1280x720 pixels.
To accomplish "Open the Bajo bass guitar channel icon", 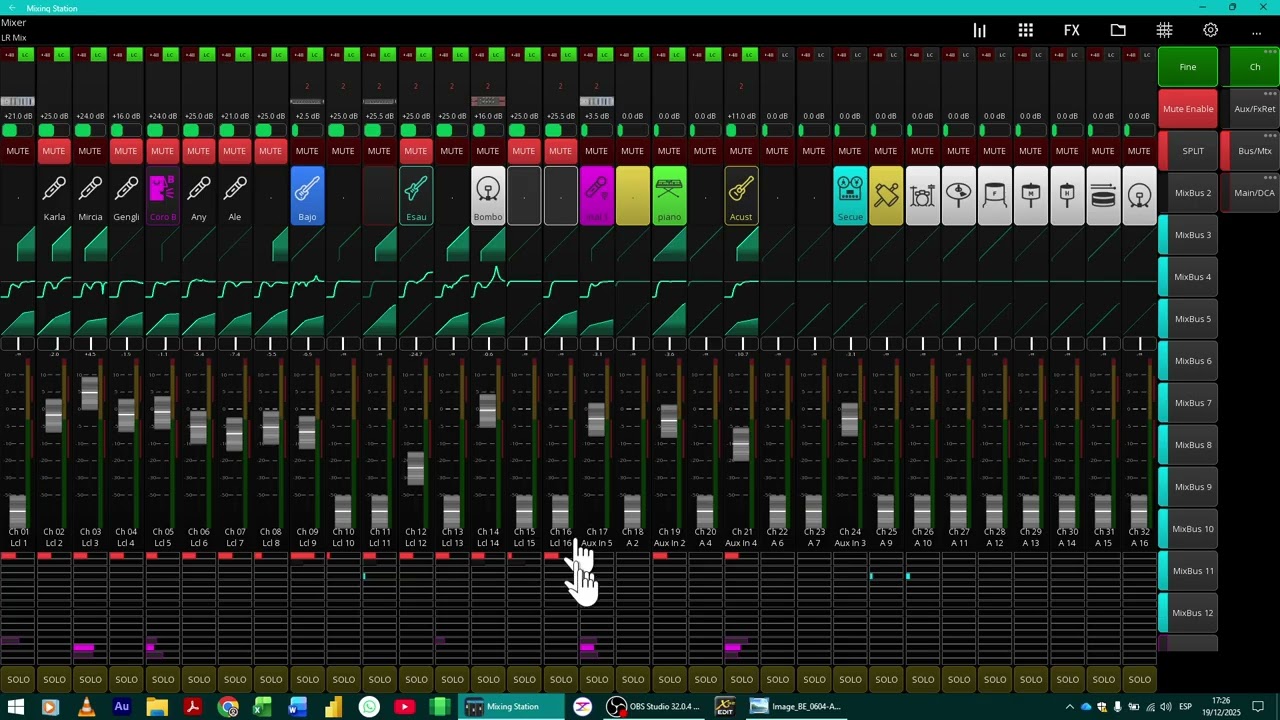I will 307,196.
